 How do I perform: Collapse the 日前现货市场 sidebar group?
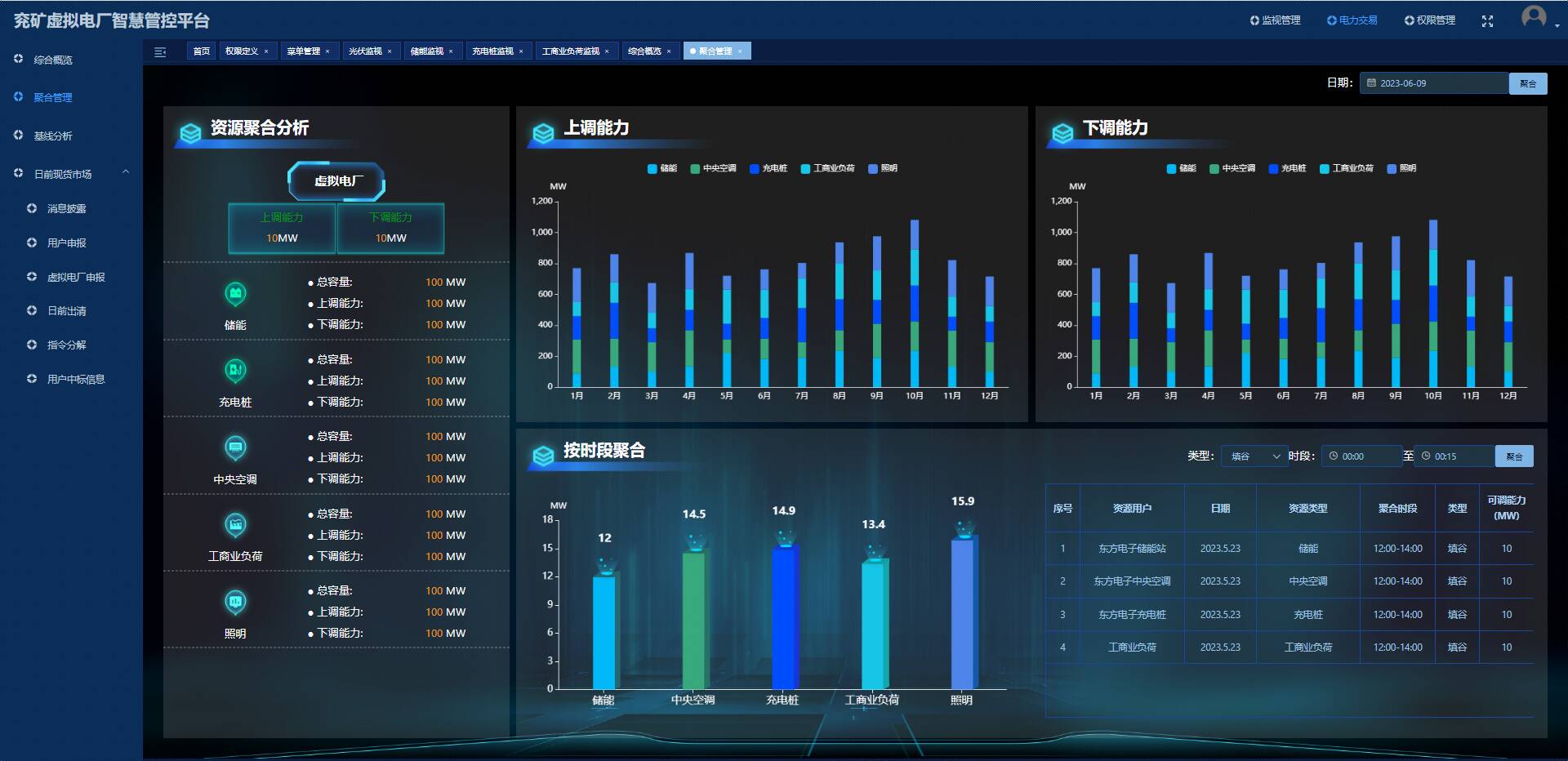(x=126, y=173)
